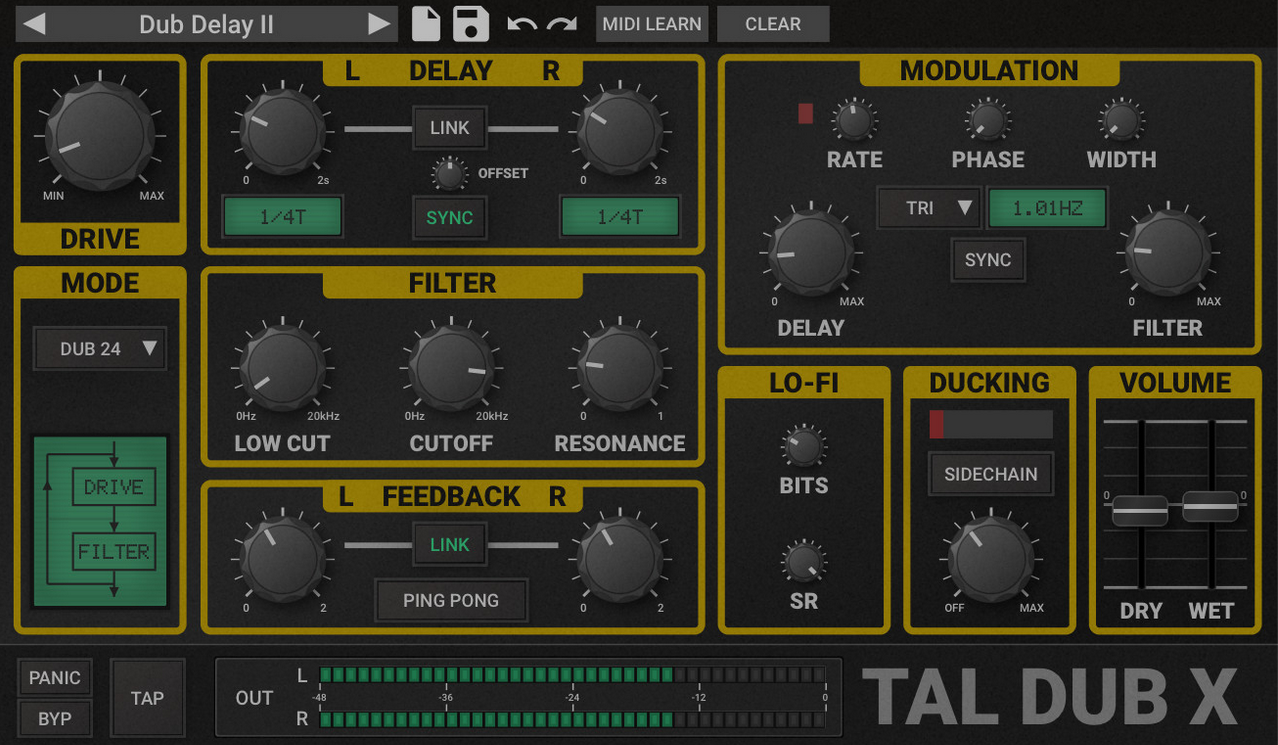This screenshot has height=745, width=1278.
Task: Click the small OFFSET knob
Action: (450, 174)
